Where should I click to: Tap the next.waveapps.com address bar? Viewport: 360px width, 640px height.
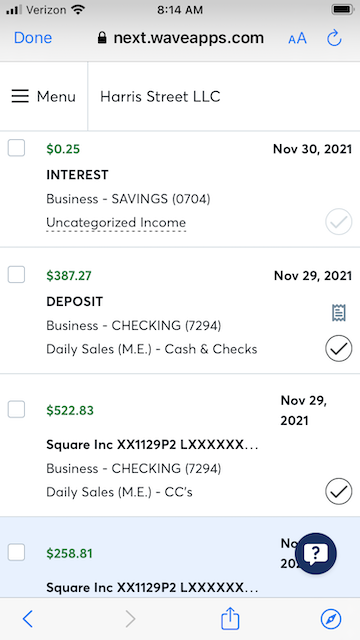click(180, 38)
